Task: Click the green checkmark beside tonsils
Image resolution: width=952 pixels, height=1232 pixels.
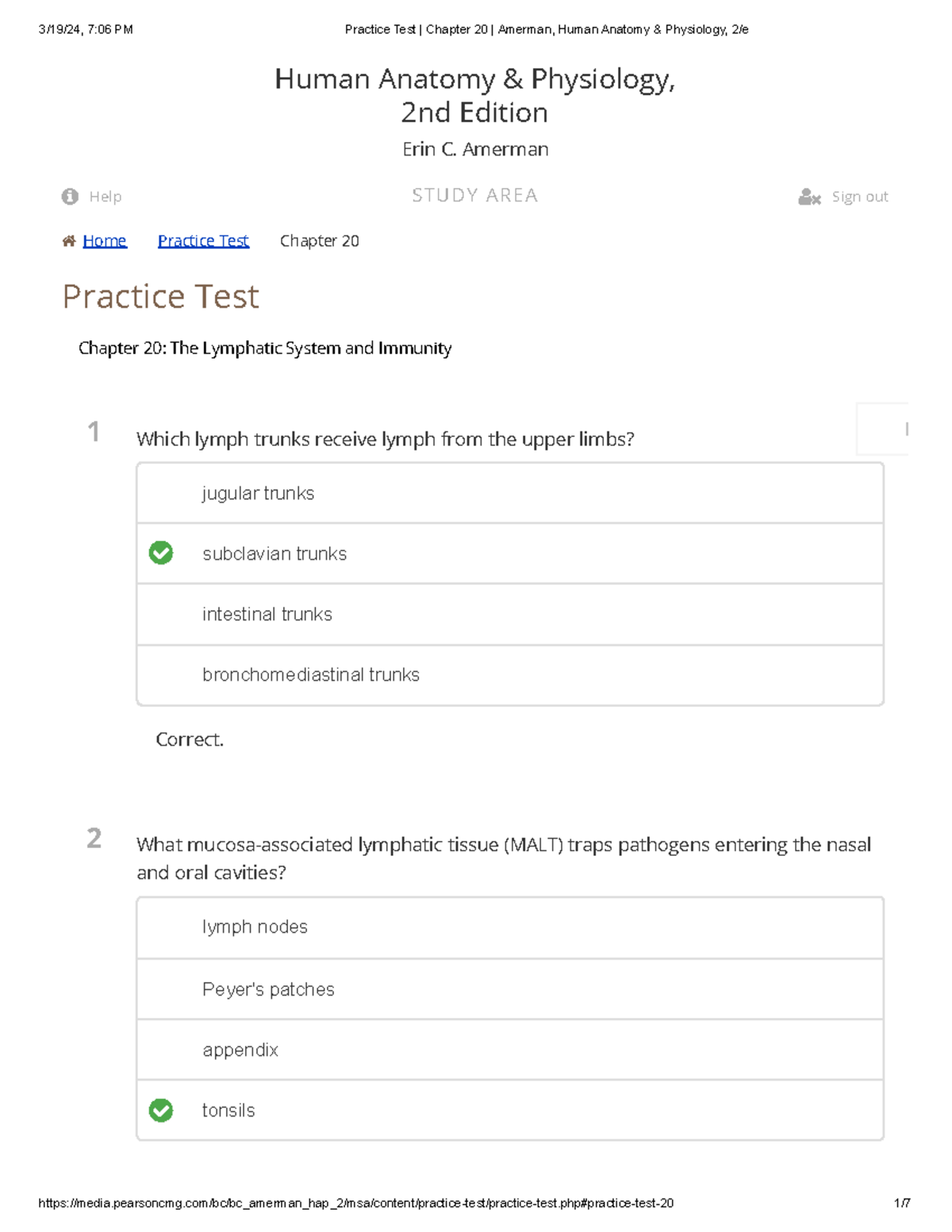Action: [x=162, y=1110]
